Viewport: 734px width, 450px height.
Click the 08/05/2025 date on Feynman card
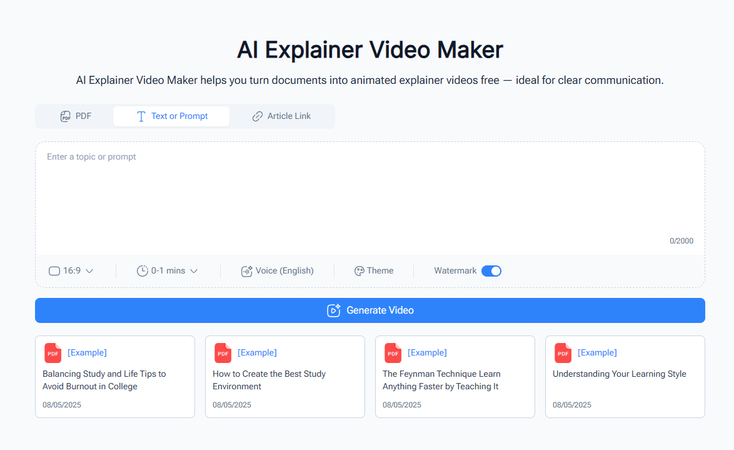402,405
